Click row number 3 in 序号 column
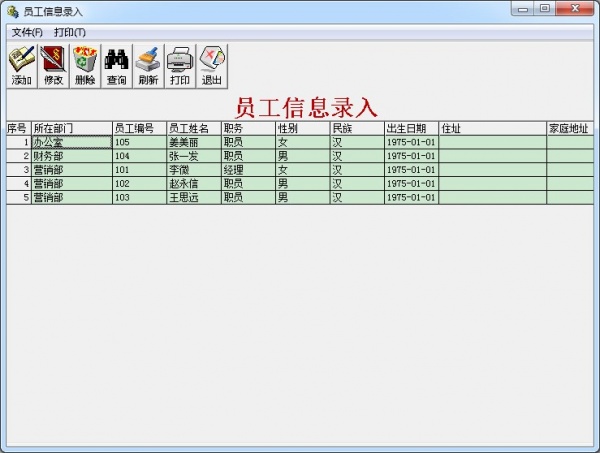The image size is (600, 453). coord(19,170)
